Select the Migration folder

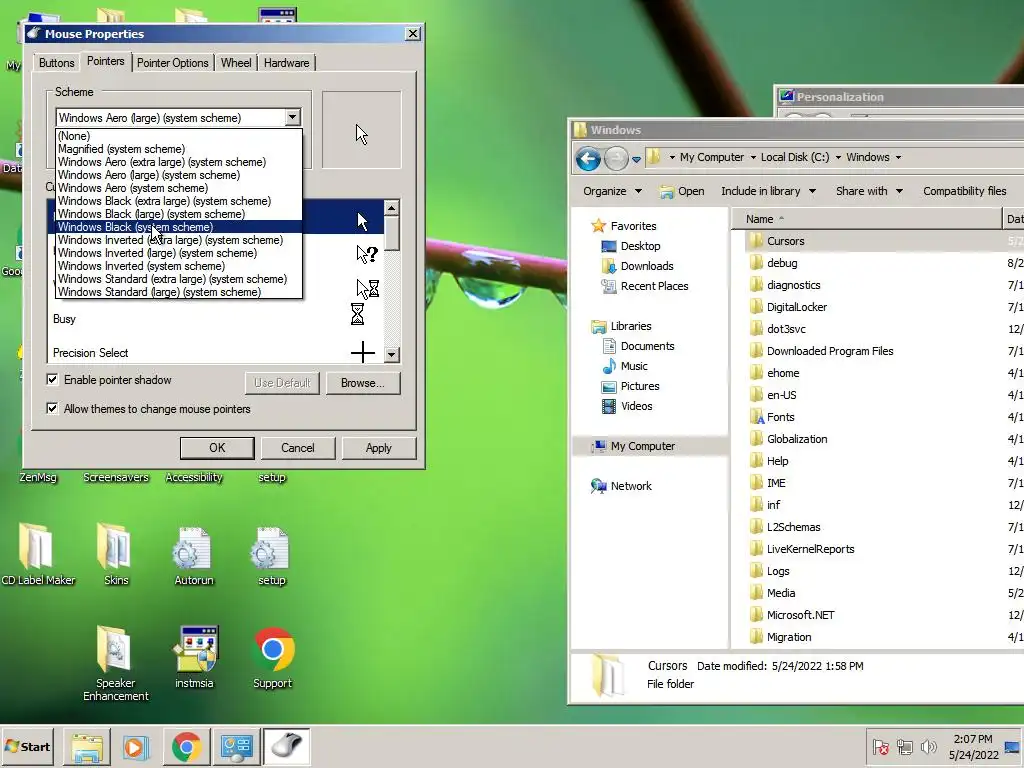tap(788, 637)
